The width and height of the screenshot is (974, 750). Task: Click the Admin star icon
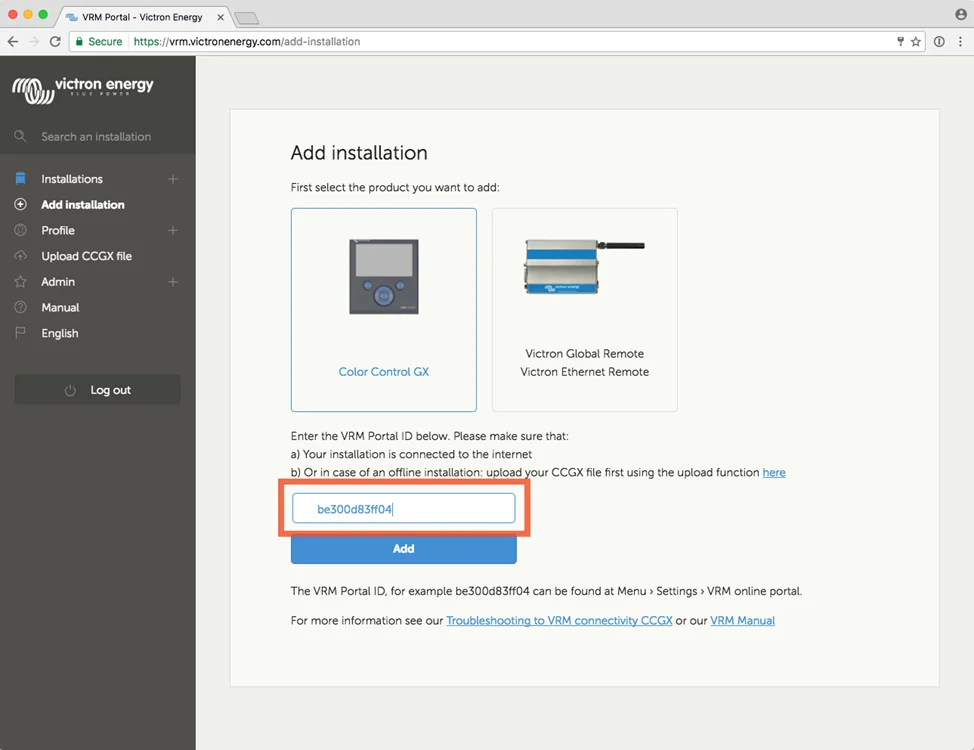[x=20, y=281]
